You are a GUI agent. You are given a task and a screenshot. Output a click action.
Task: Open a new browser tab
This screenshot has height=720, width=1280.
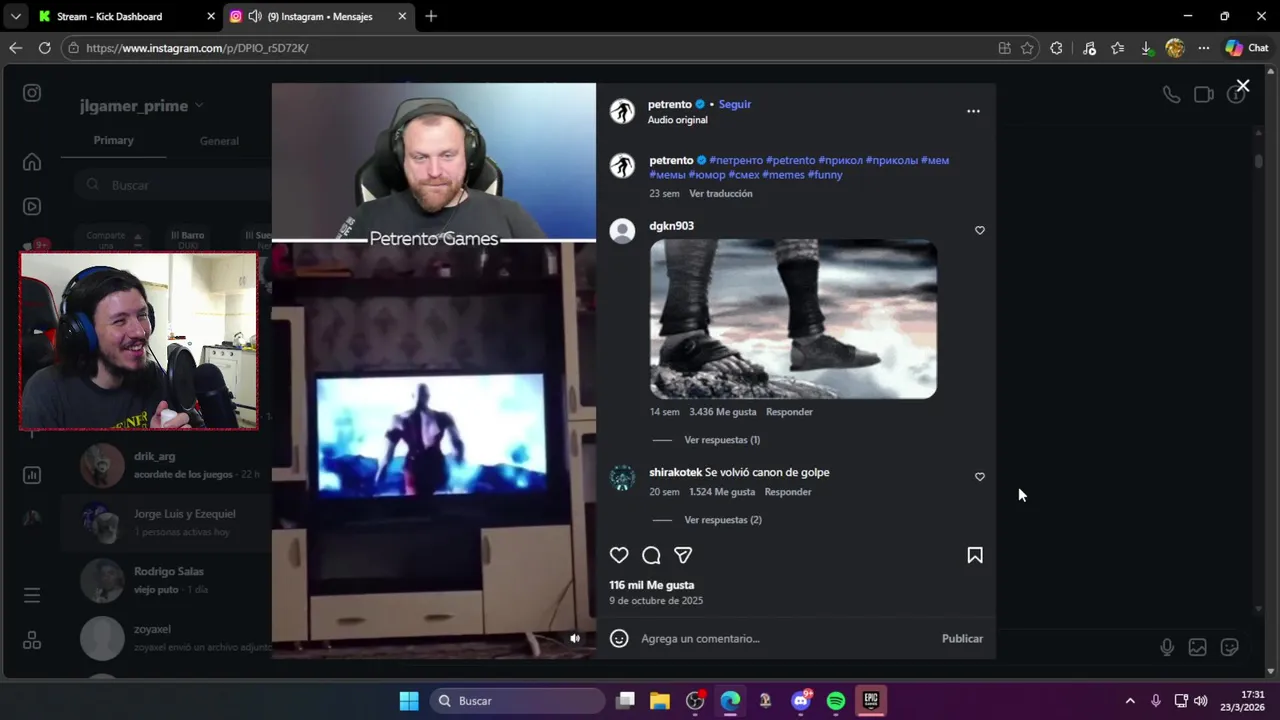(x=431, y=16)
